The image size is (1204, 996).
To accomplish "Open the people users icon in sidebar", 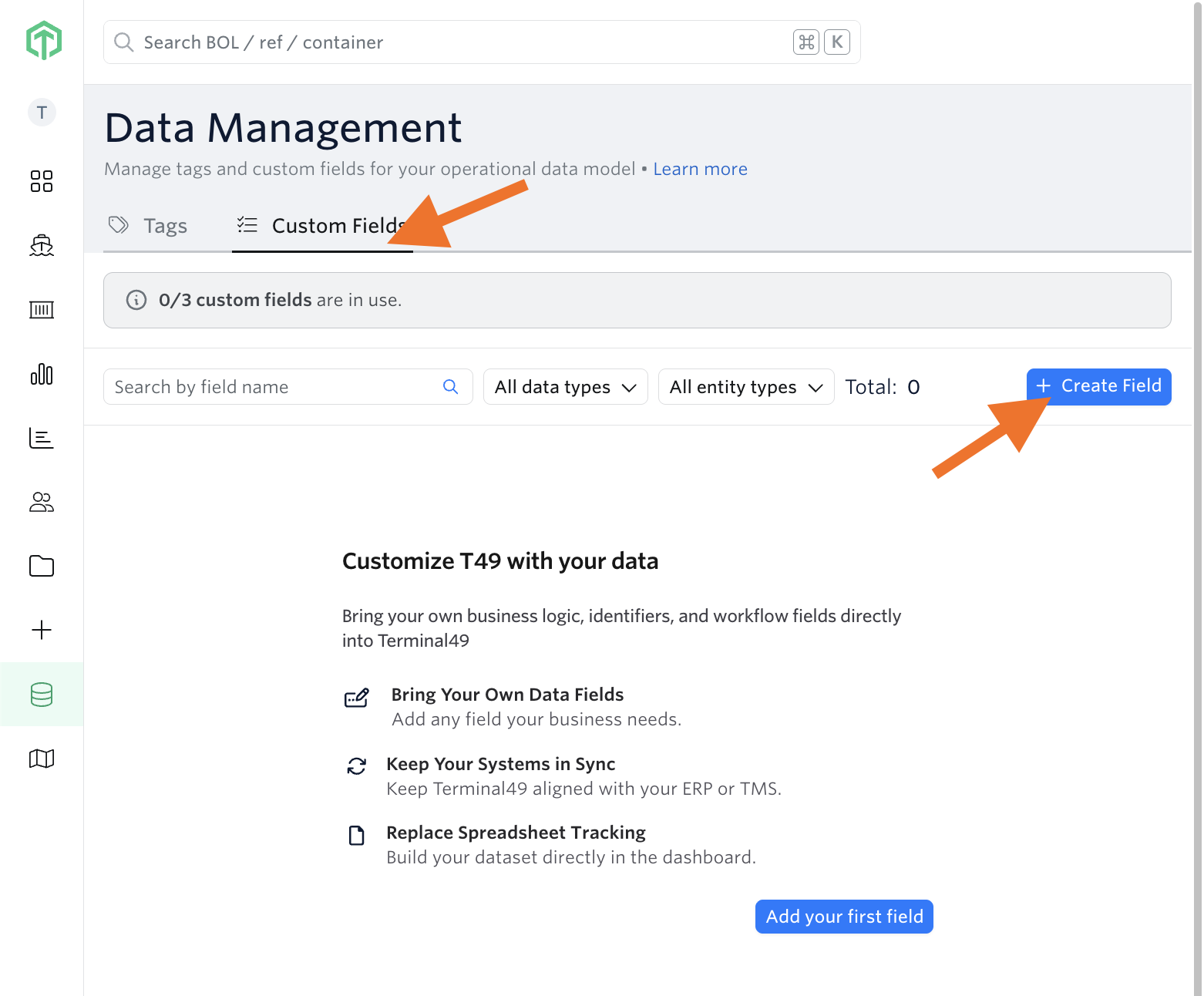I will click(x=42, y=502).
